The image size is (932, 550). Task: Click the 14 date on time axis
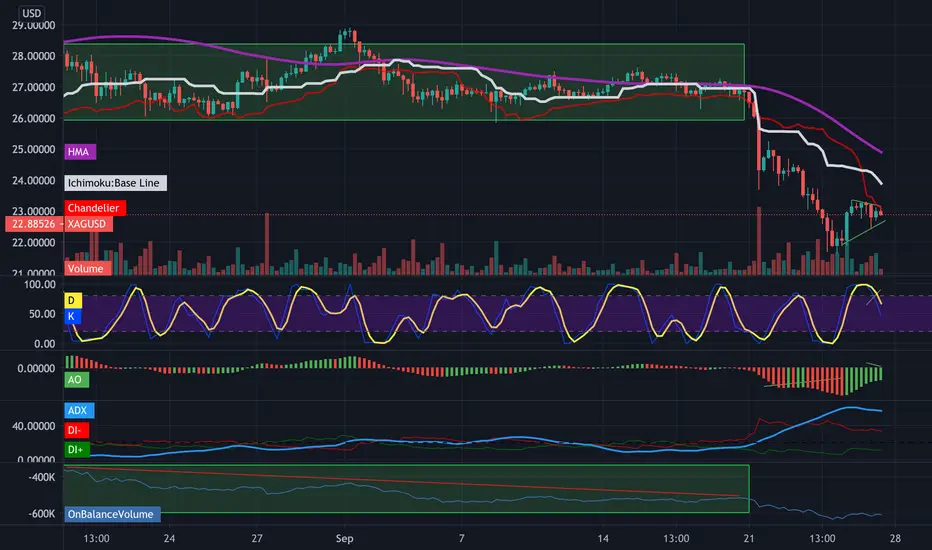click(603, 539)
